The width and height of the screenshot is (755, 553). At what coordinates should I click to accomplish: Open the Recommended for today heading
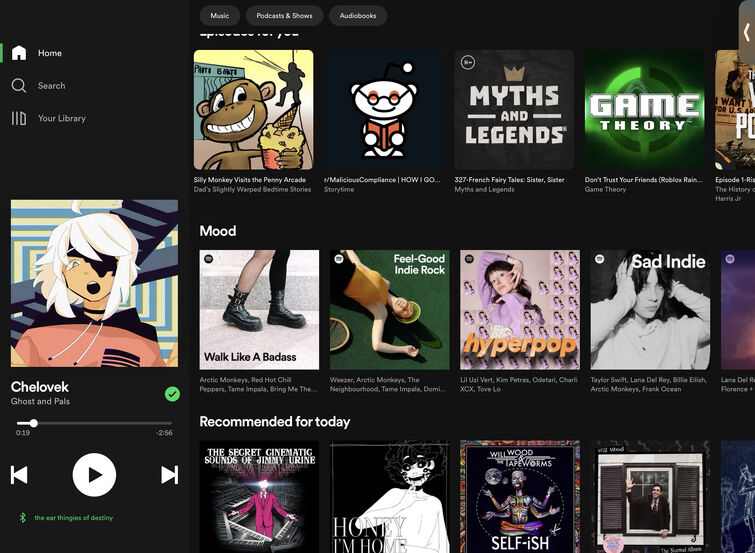(274, 421)
